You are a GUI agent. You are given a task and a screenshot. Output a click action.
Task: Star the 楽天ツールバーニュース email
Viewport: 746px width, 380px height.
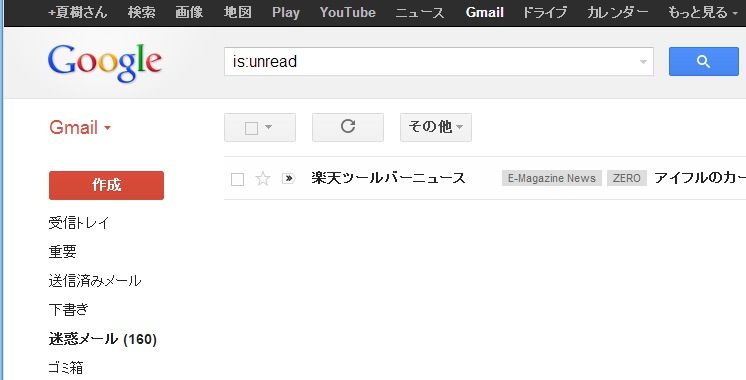(263, 179)
